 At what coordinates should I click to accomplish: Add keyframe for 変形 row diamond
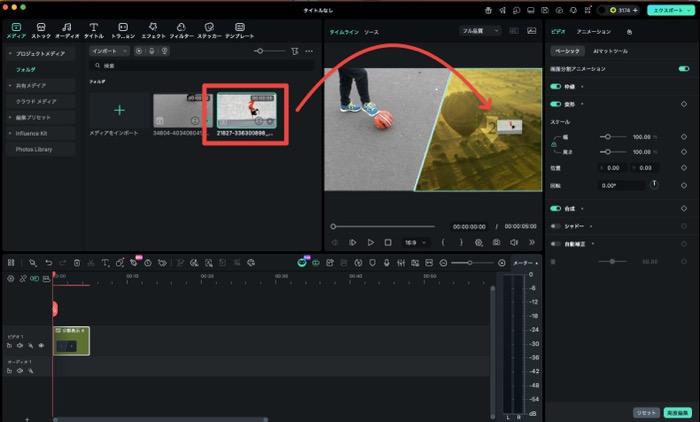point(684,104)
